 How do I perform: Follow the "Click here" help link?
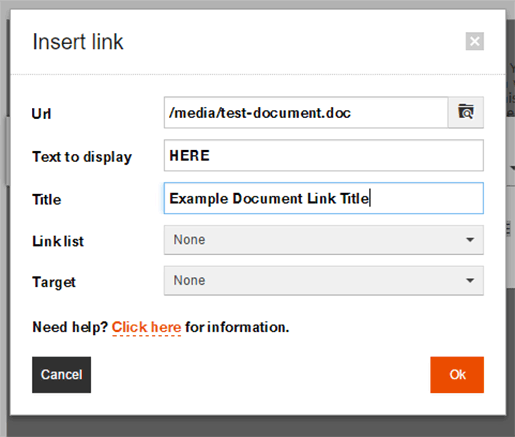pos(146,327)
